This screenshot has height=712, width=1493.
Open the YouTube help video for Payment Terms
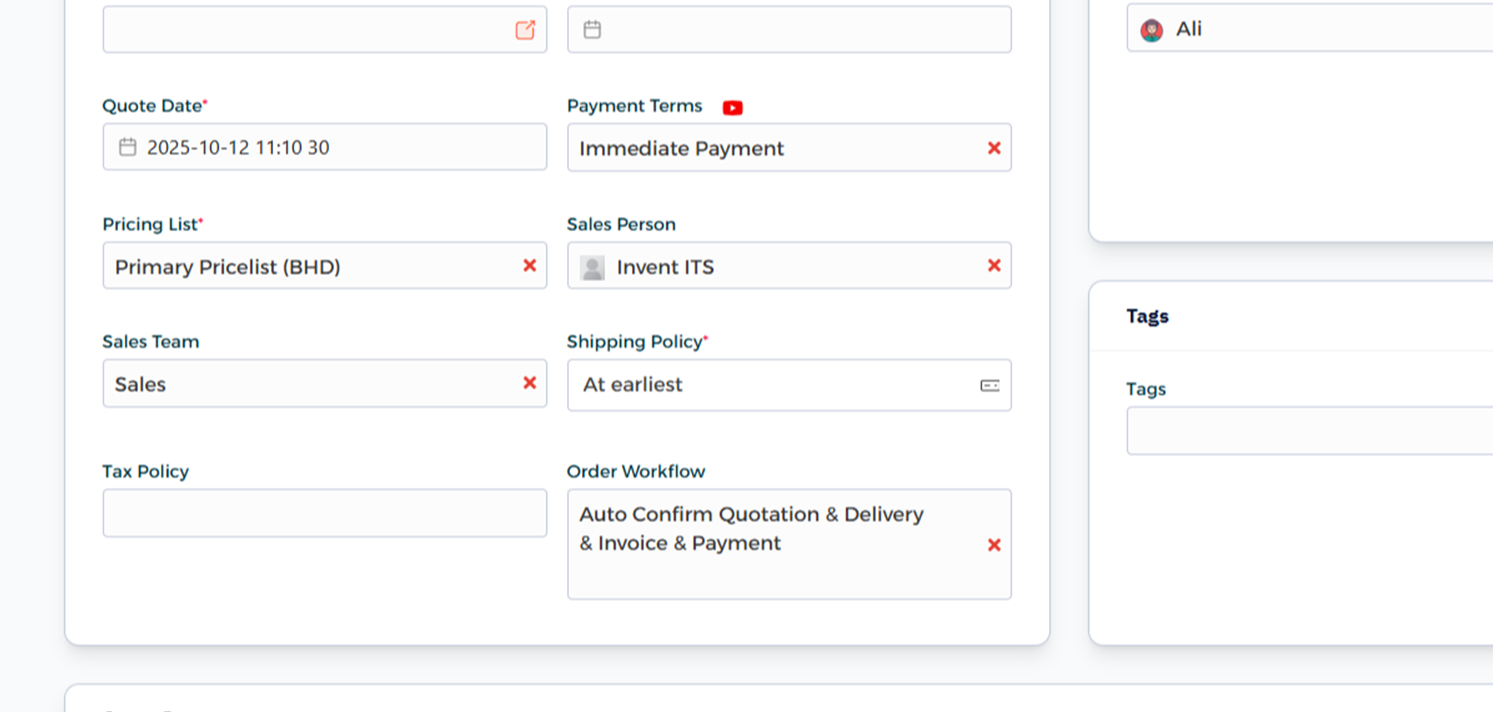(733, 108)
